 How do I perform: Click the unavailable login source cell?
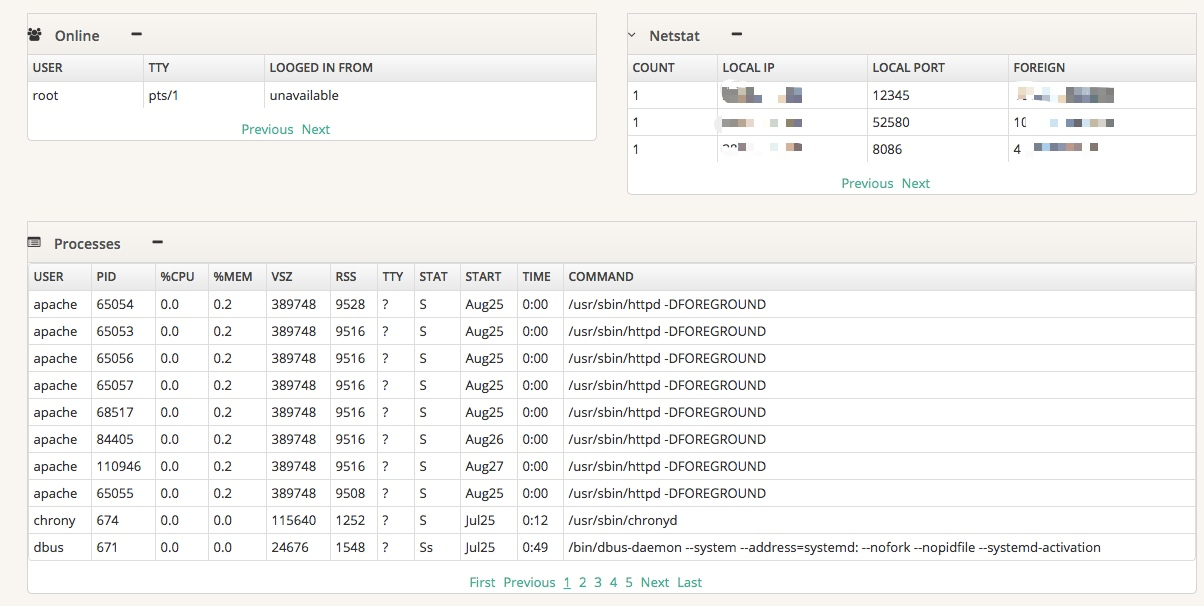(x=430, y=96)
